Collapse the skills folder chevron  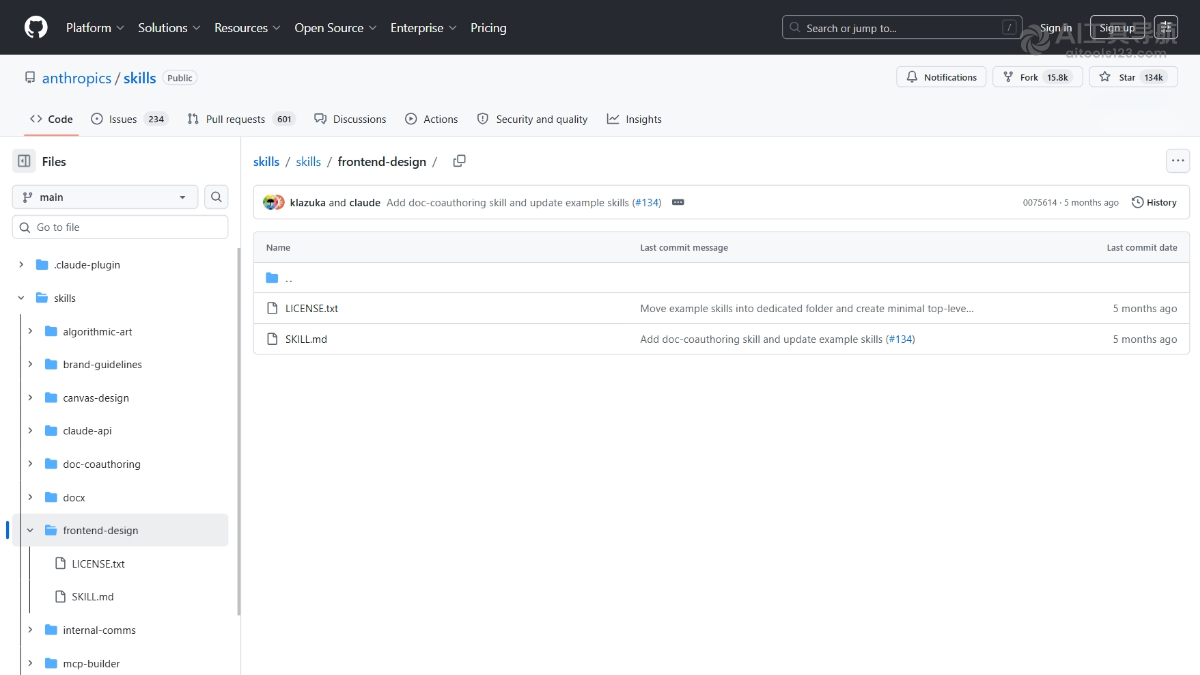(21, 298)
